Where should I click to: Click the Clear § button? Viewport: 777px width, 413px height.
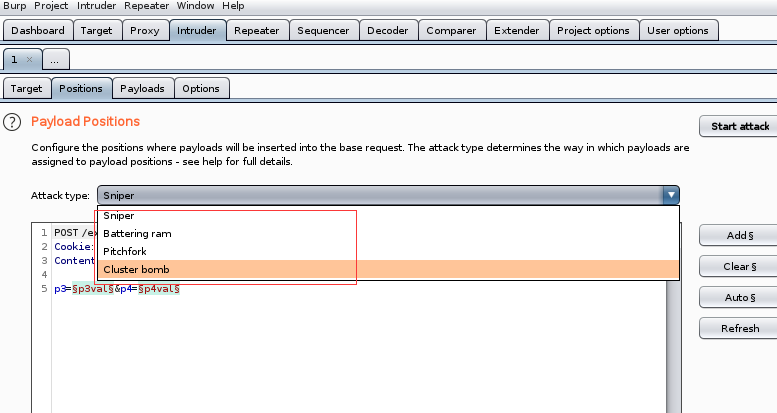738,267
